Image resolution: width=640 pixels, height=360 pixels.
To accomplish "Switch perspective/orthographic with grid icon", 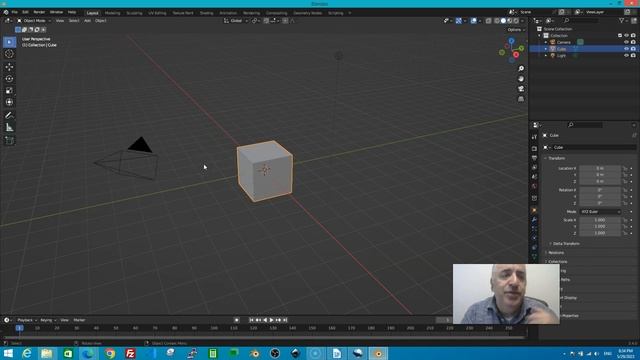I will (521, 99).
